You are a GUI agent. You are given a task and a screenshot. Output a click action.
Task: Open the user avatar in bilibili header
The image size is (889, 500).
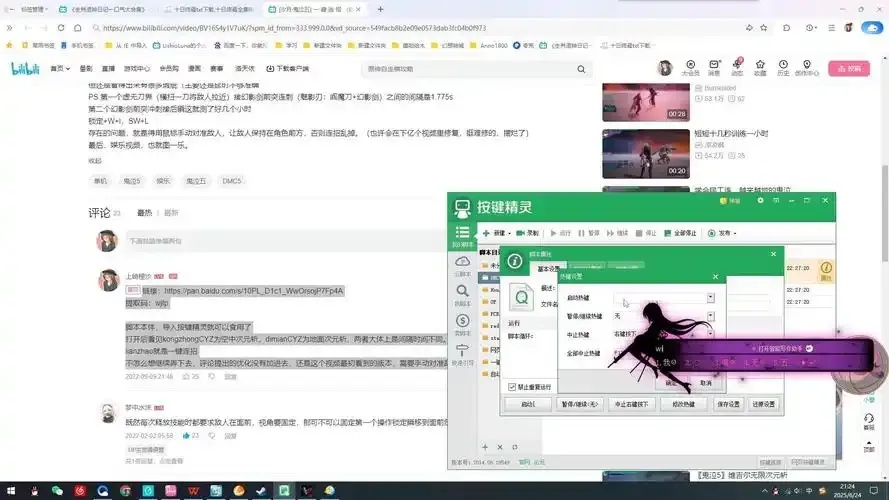tap(665, 69)
